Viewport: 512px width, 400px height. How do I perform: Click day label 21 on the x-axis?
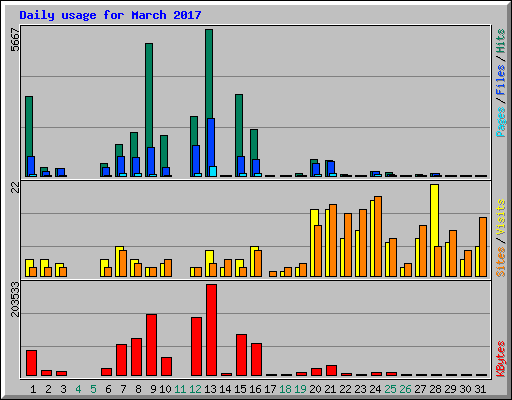pos(330,389)
